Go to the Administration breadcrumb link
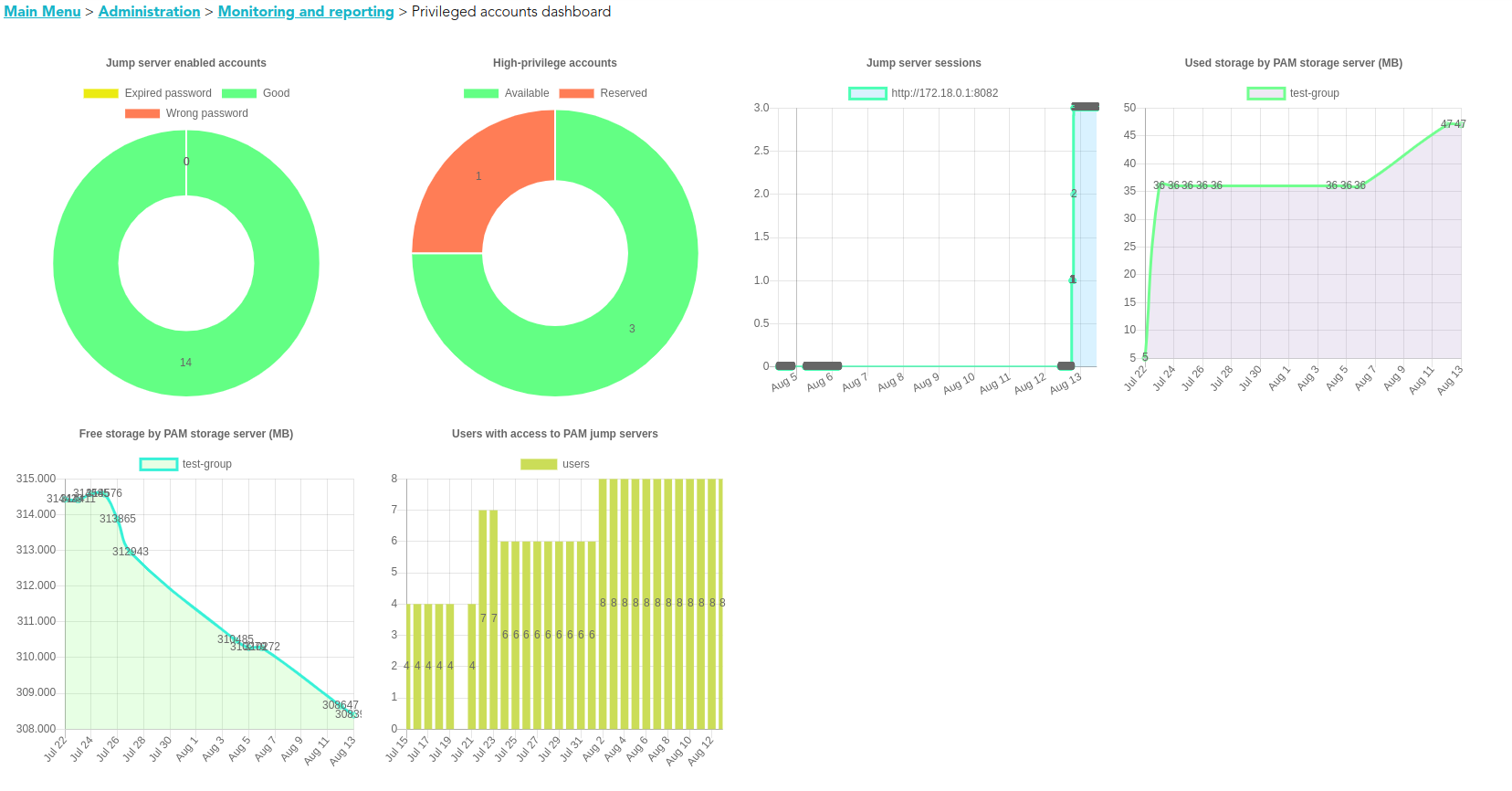1512x791 pixels. pyautogui.click(x=149, y=12)
